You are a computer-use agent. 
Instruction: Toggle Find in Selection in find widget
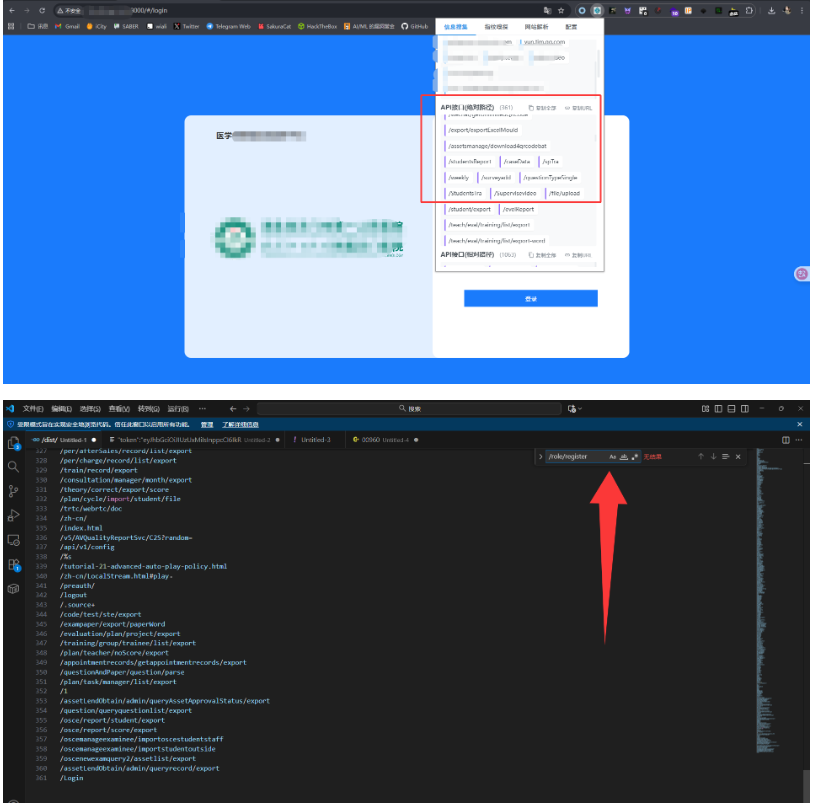(725, 457)
